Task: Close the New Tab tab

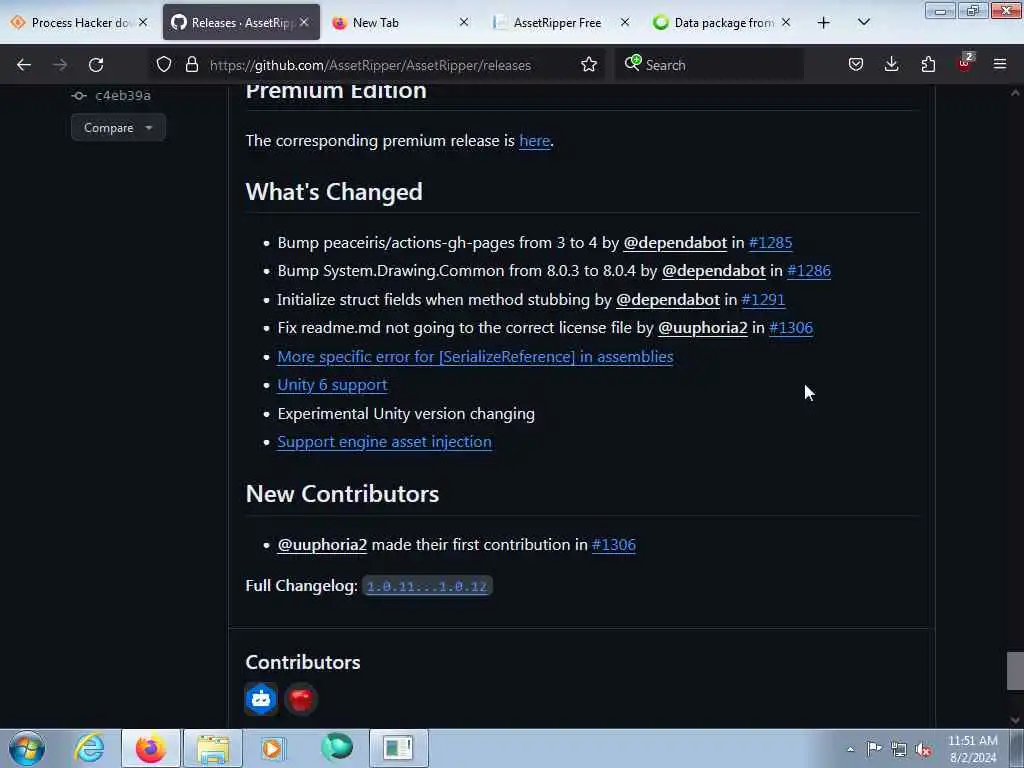Action: (464, 22)
